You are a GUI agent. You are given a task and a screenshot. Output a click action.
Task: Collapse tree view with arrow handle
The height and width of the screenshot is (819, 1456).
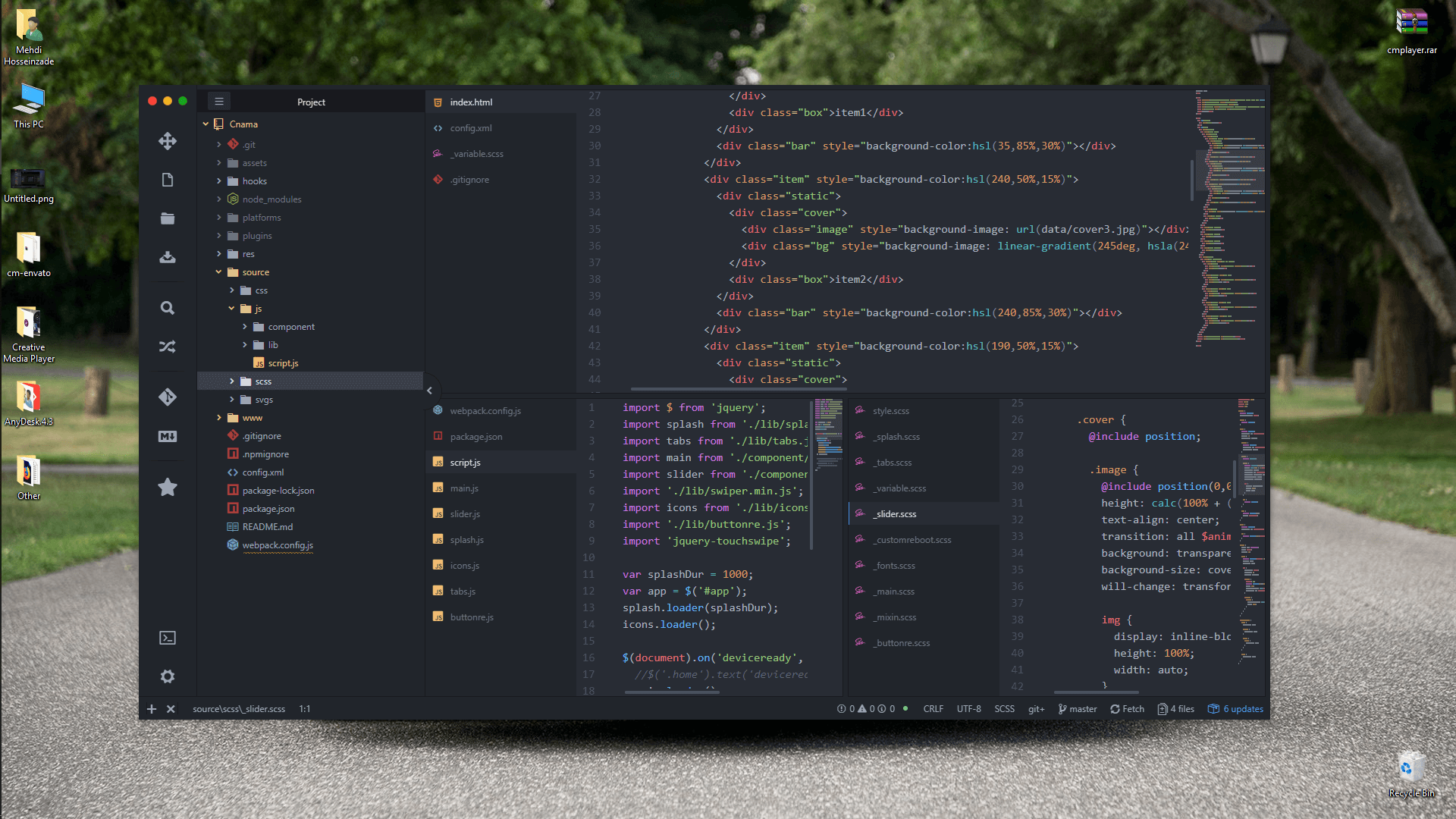(x=429, y=391)
